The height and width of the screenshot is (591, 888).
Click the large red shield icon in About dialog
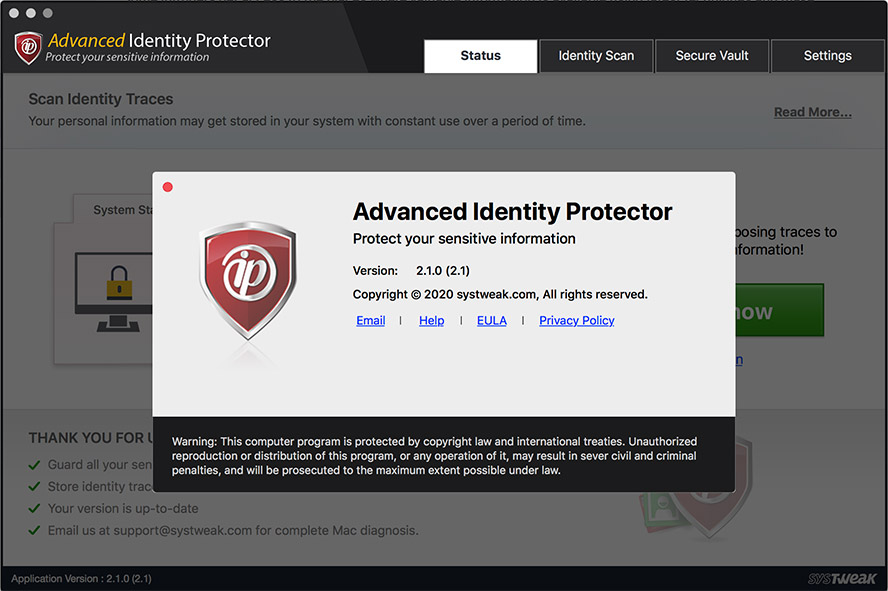point(247,280)
